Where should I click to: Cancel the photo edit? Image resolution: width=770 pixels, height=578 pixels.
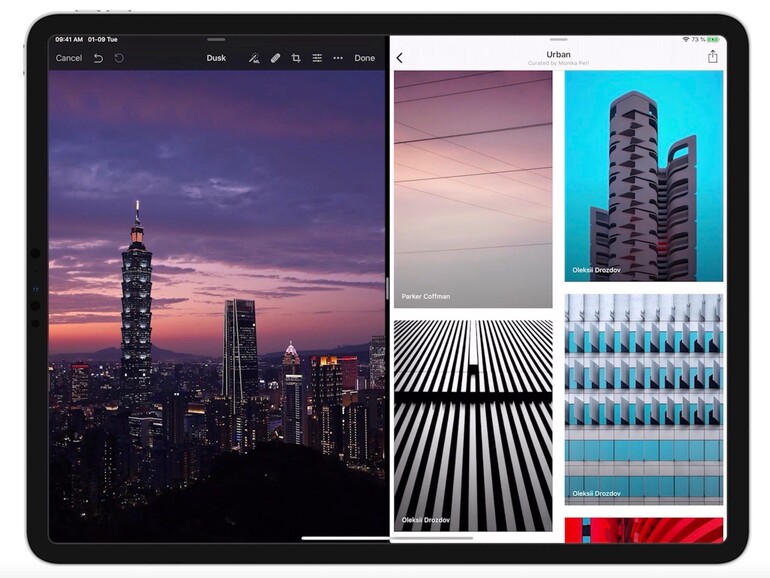pyautogui.click(x=69, y=58)
